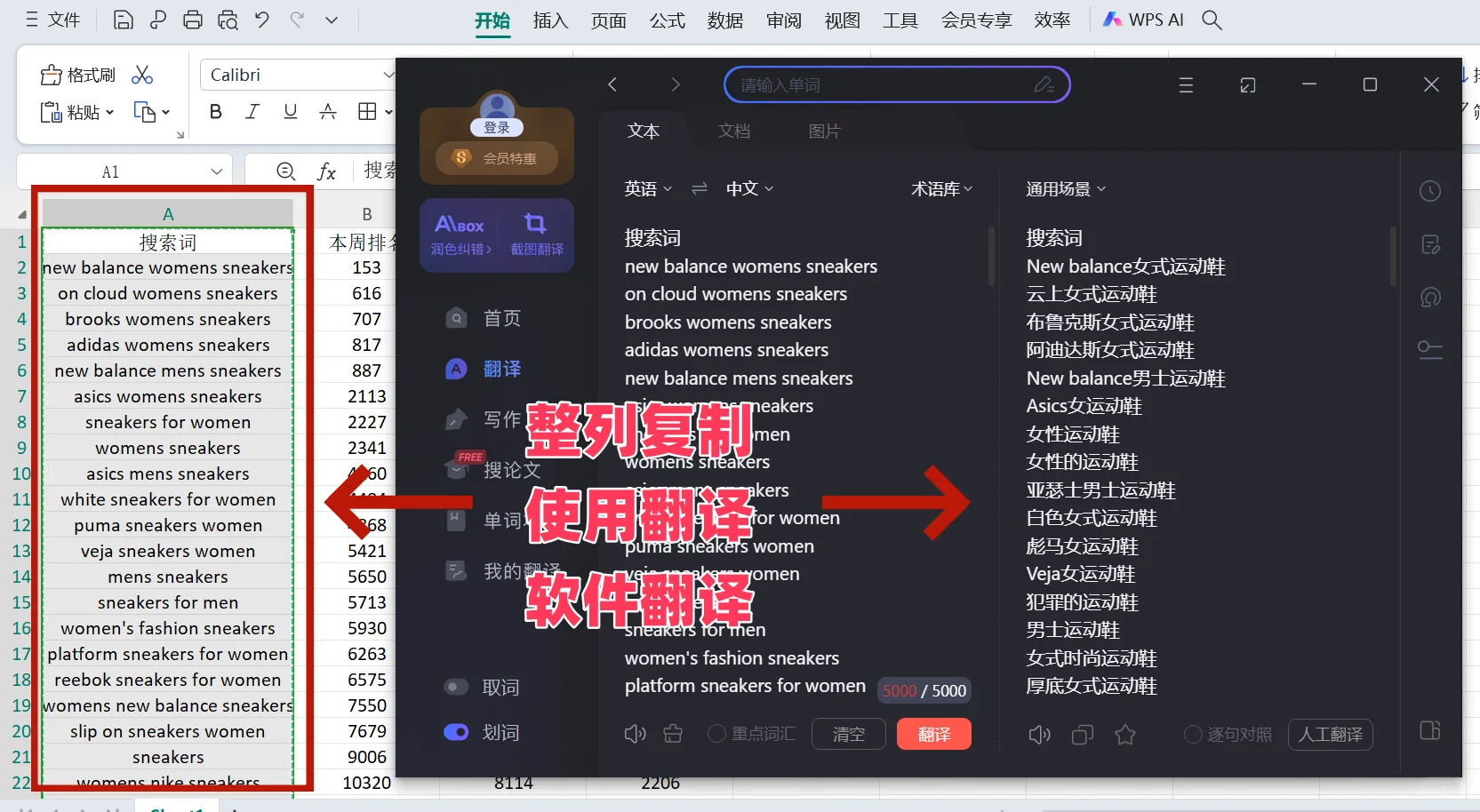Viewport: 1480px width, 812px height.
Task: Copy the translated Chinese text
Action: pyautogui.click(x=1082, y=735)
